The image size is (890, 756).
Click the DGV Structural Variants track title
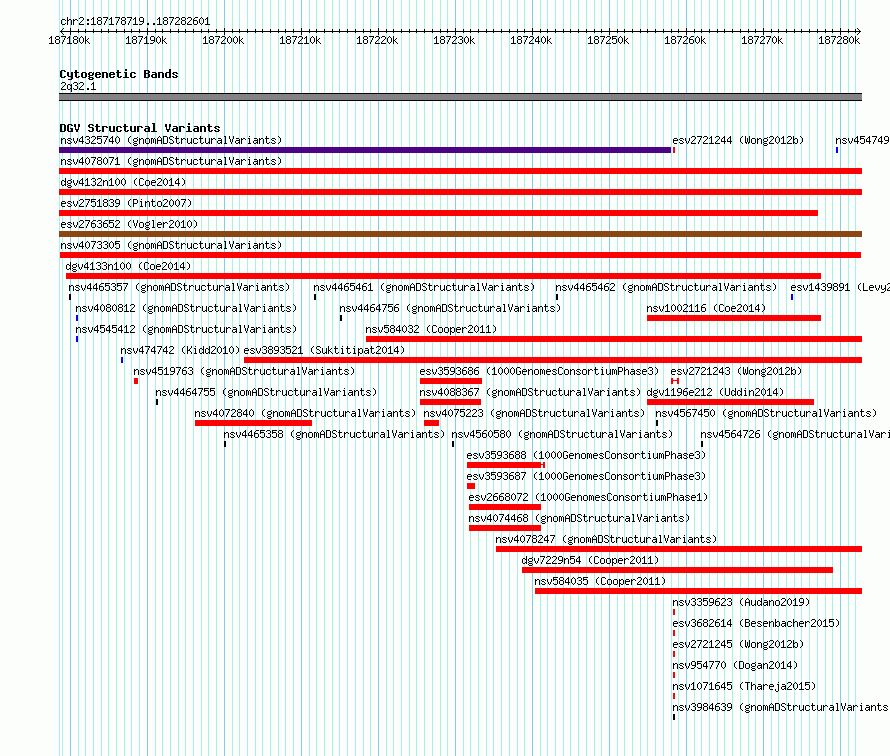click(140, 128)
